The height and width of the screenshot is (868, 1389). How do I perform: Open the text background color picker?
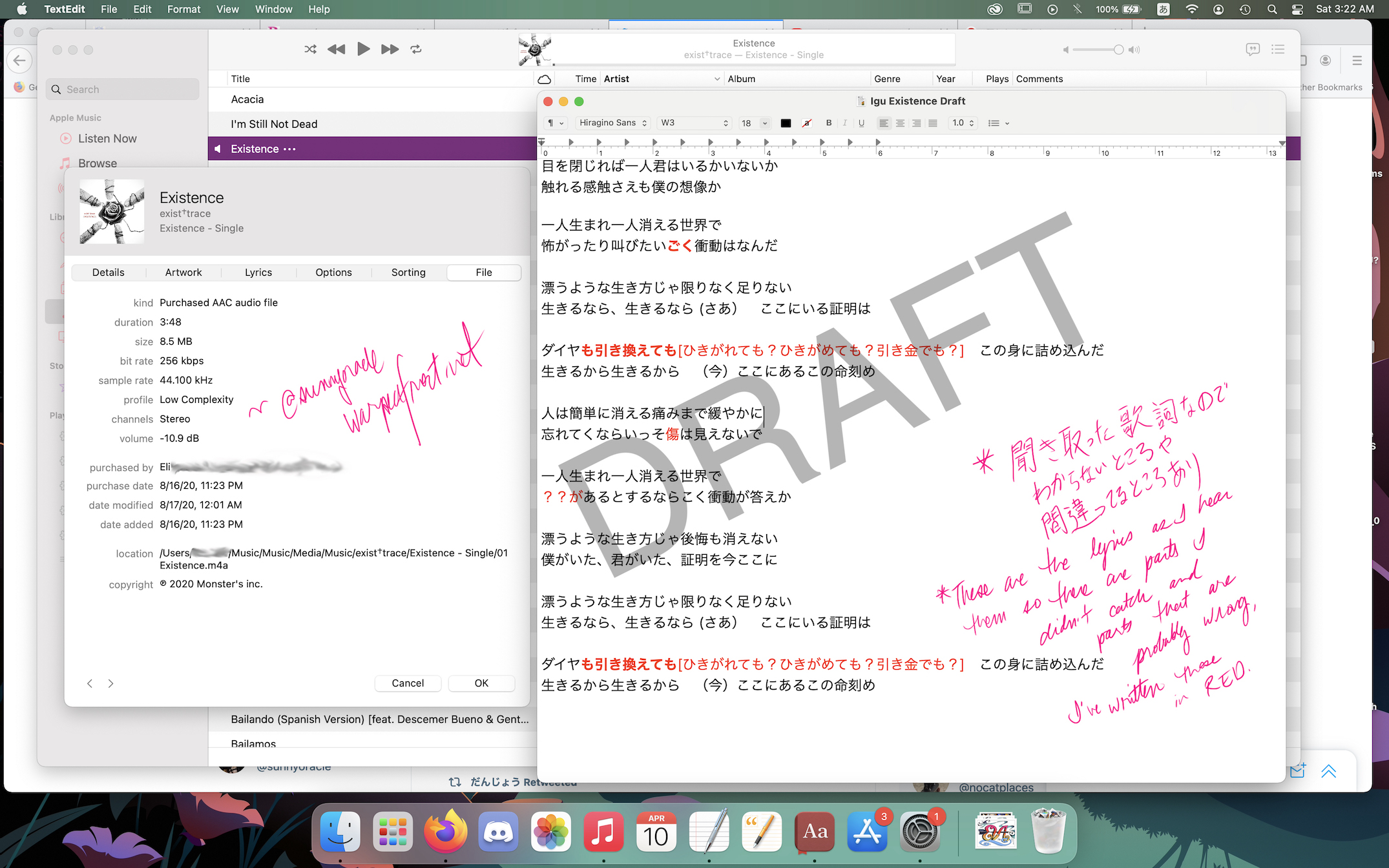pyautogui.click(x=806, y=123)
